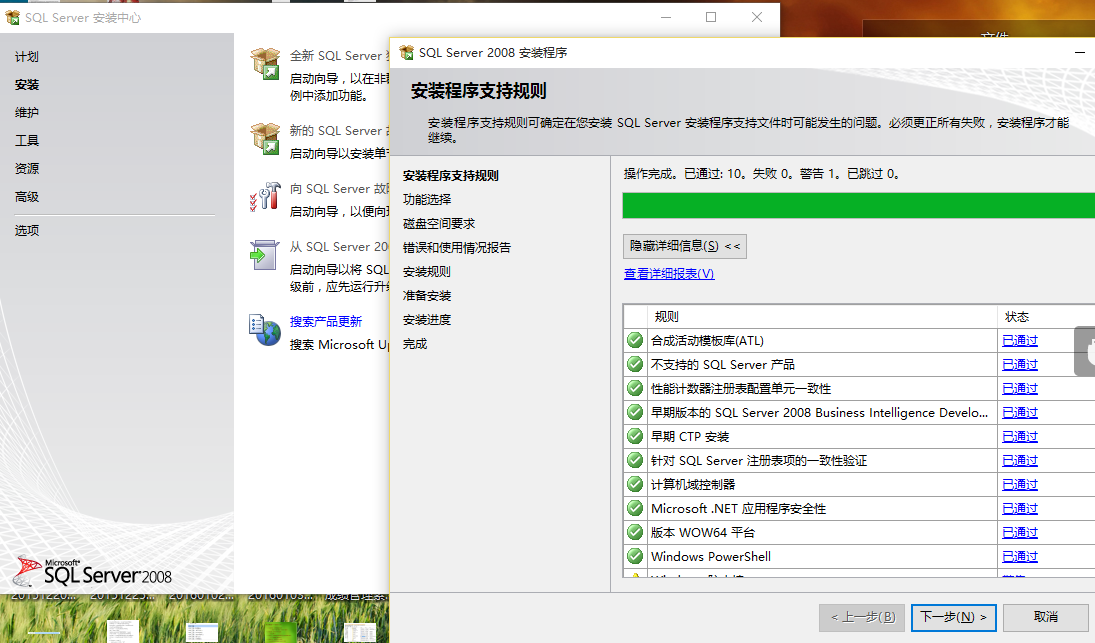
Task: Select 功能选择 step in wizard list
Action: [427, 199]
